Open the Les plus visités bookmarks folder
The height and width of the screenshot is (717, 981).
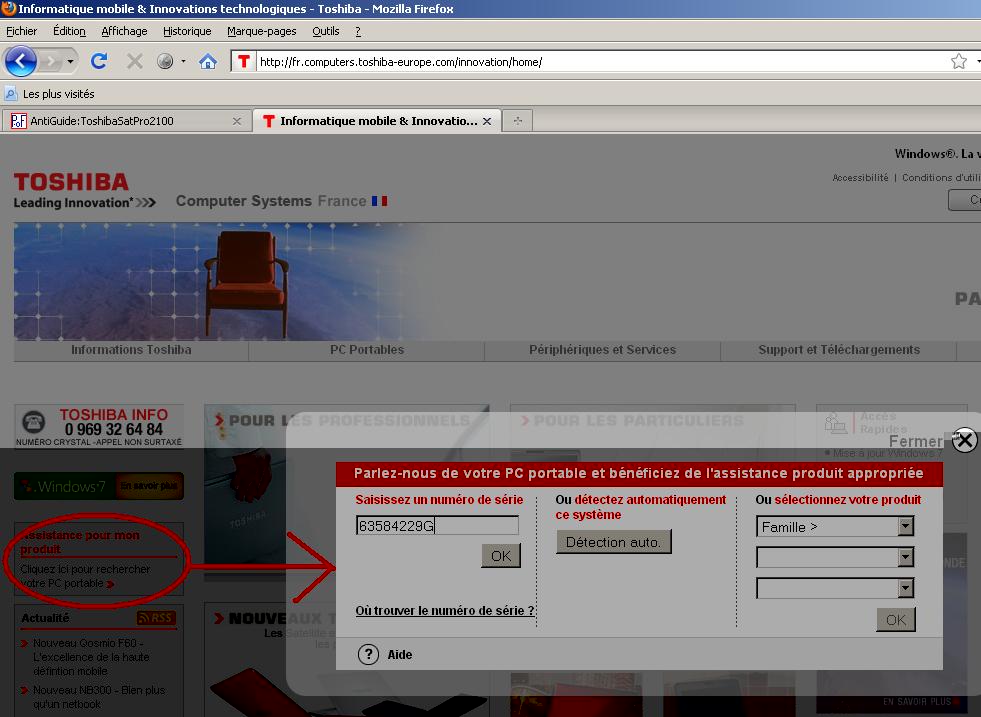(50, 94)
